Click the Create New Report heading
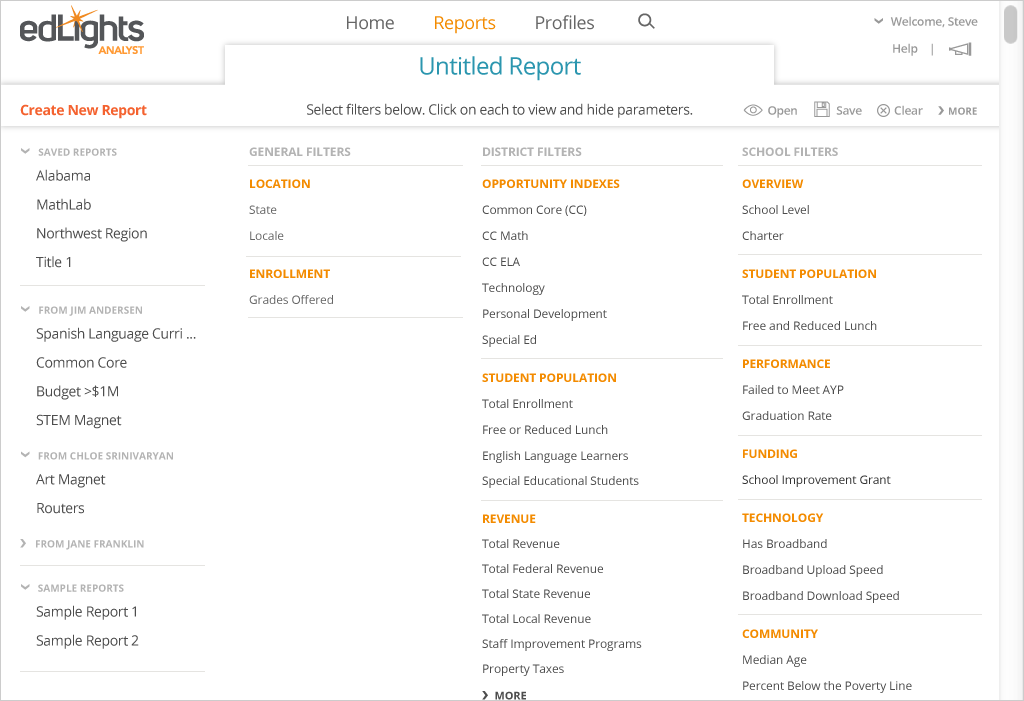Viewport: 1024px width, 701px height. click(x=83, y=110)
